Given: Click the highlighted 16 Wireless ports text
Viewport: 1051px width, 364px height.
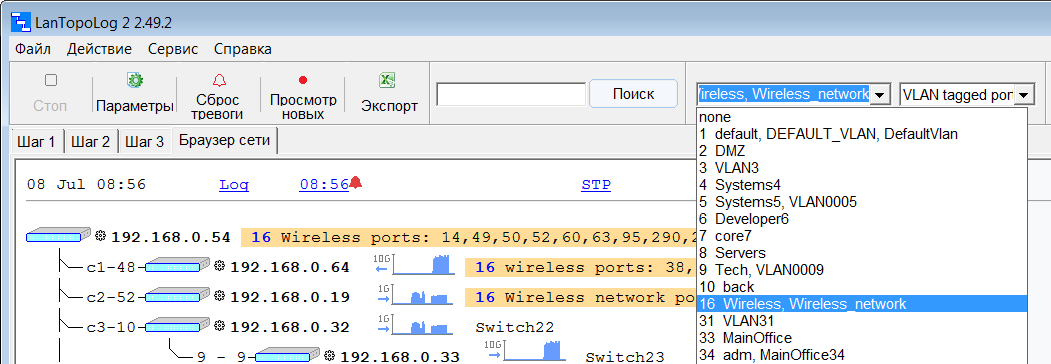Looking at the screenshot, I should pyautogui.click(x=469, y=237).
